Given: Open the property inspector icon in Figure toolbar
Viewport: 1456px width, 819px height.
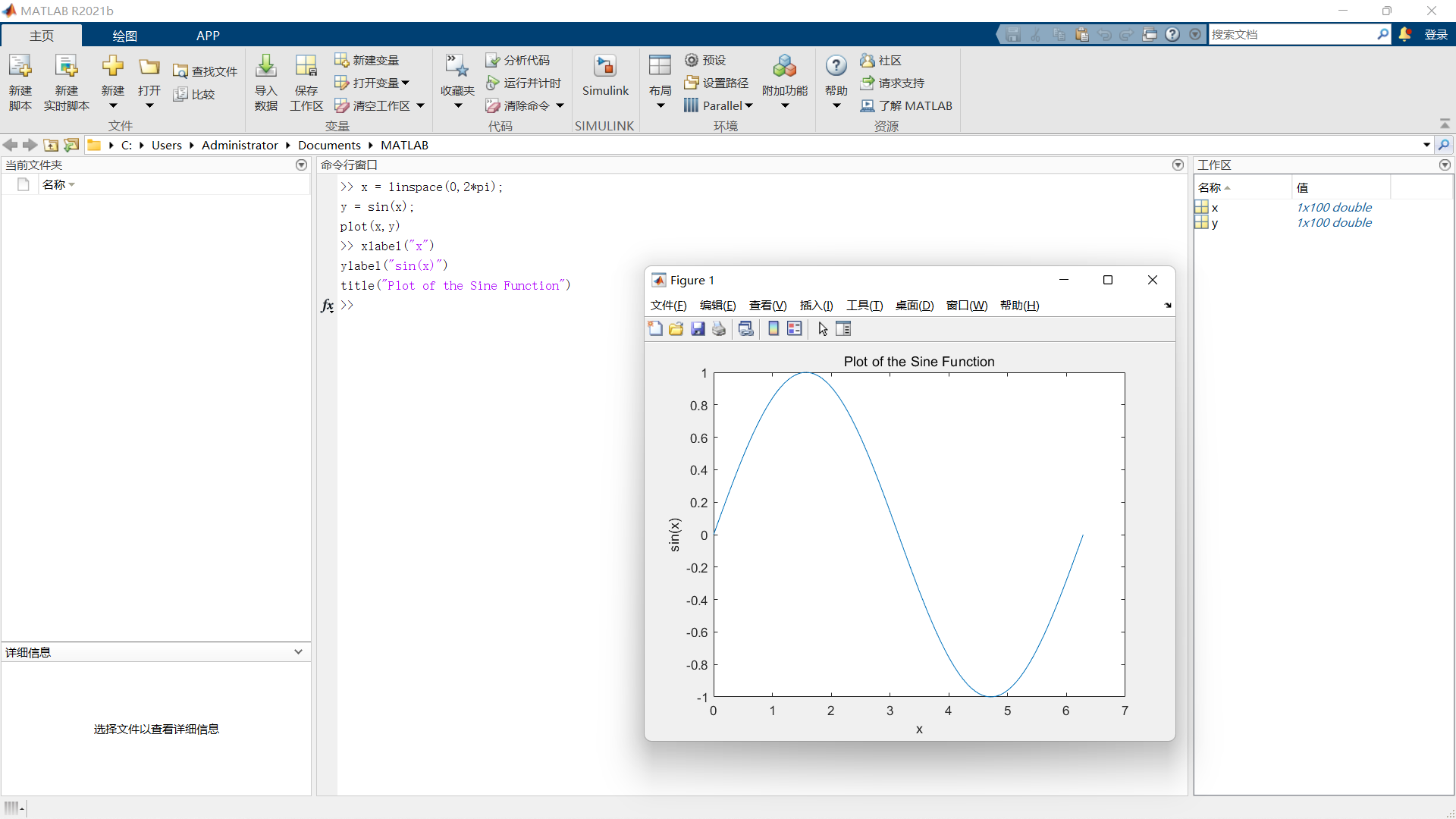Looking at the screenshot, I should coord(843,328).
